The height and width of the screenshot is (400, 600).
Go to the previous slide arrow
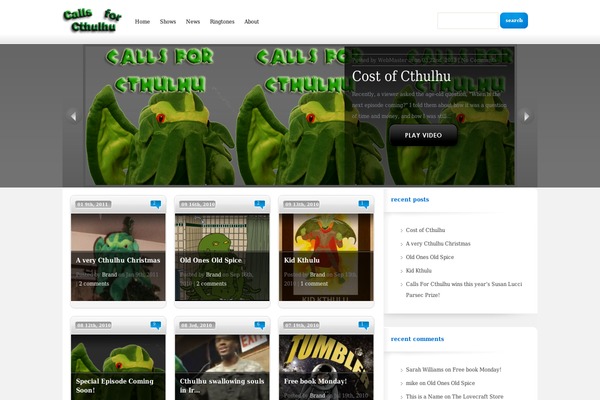73,116
